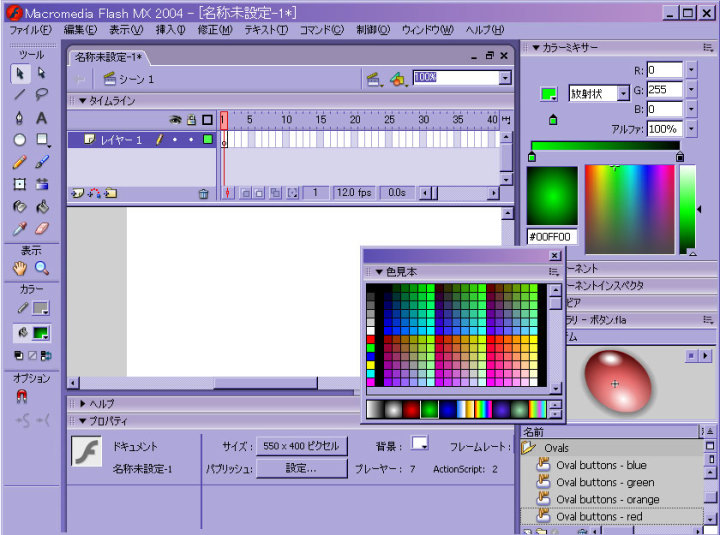Screen dimensions: 720x535
Task: Open the 修正(M) menu
Action: point(215,30)
